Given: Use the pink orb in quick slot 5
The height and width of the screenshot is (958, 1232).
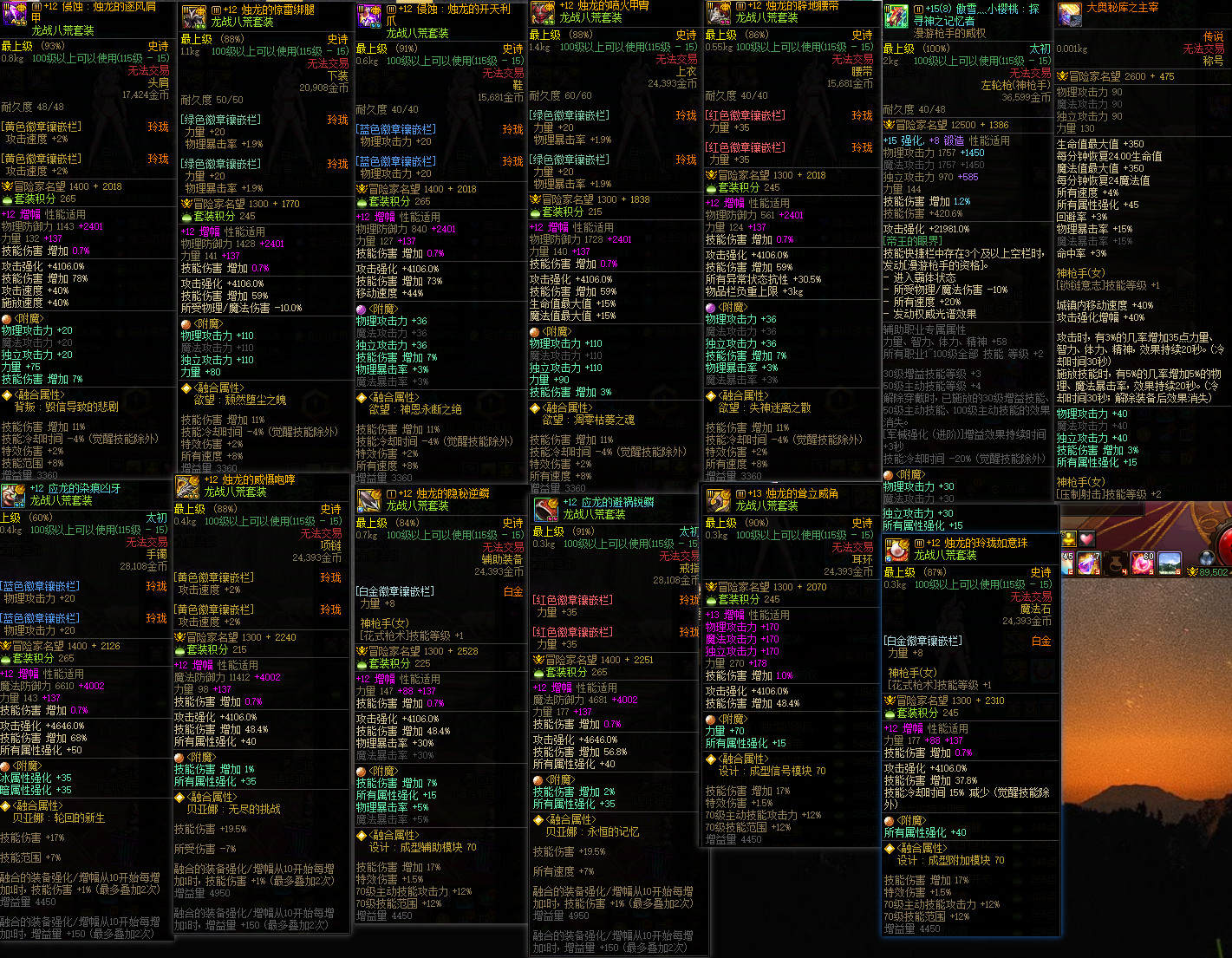Looking at the screenshot, I should coord(1143,563).
